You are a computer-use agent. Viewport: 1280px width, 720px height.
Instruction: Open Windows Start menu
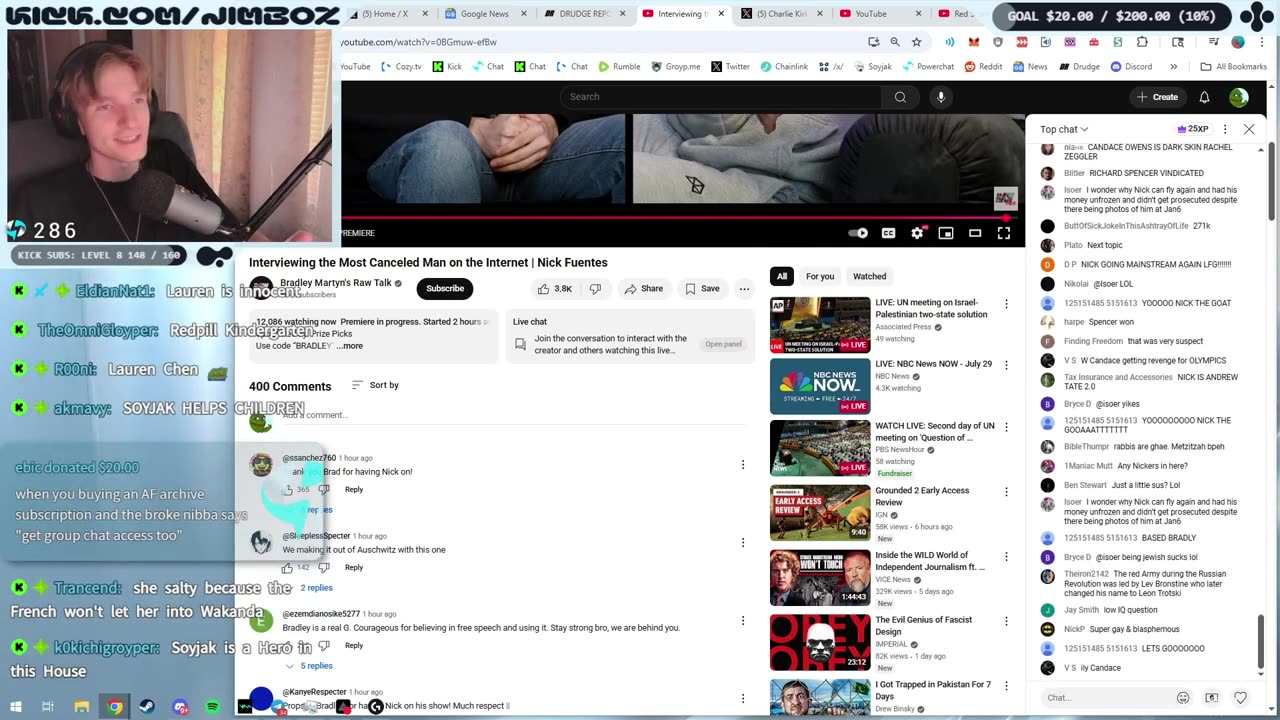(16, 707)
